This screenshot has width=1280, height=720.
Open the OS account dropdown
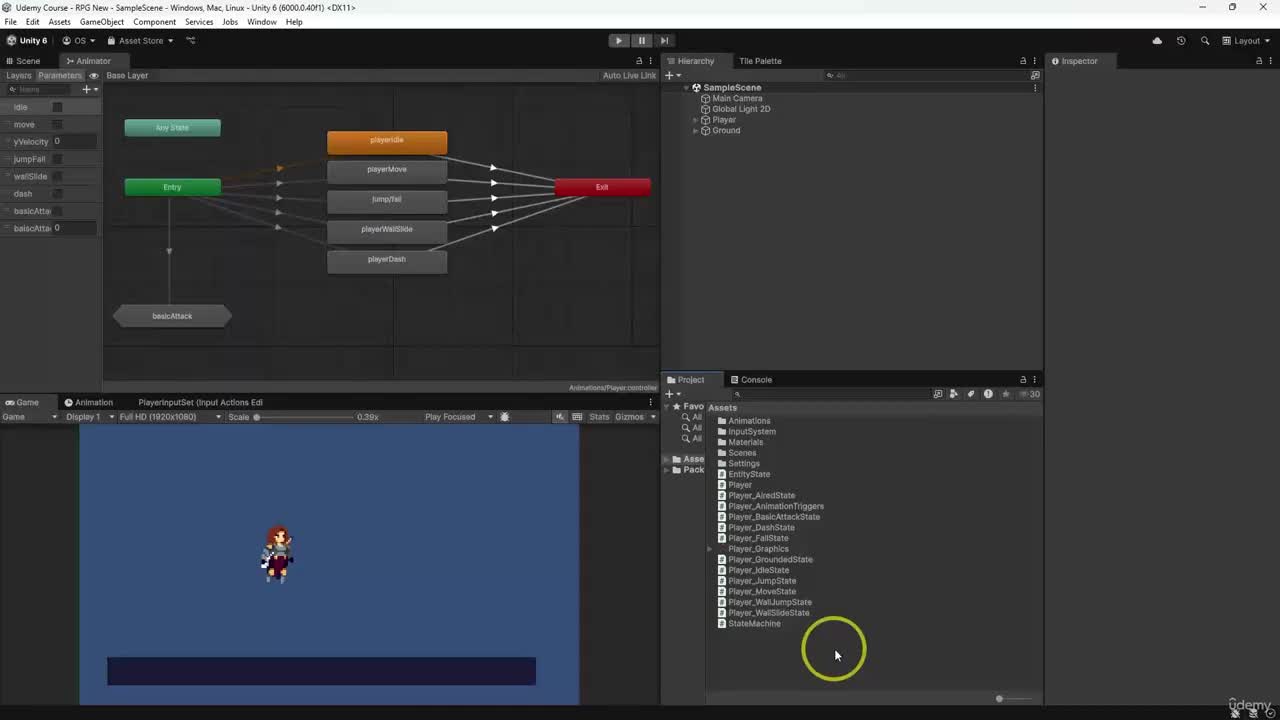79,41
